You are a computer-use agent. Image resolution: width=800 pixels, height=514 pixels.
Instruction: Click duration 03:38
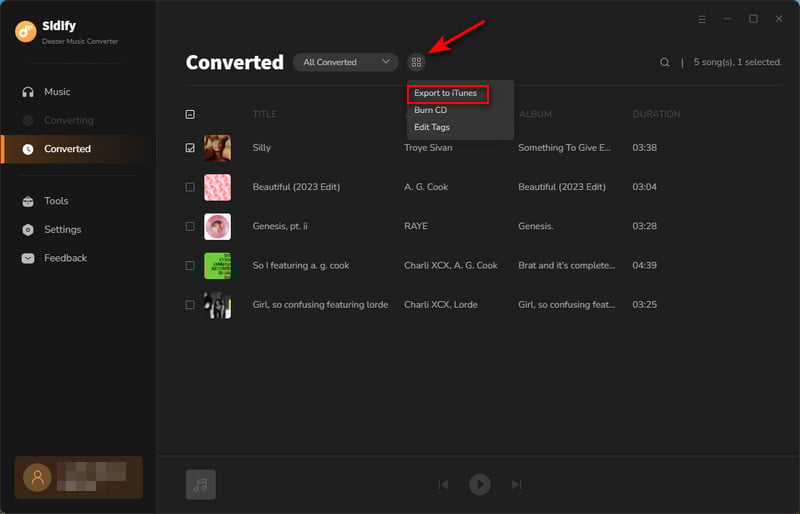[x=644, y=148]
